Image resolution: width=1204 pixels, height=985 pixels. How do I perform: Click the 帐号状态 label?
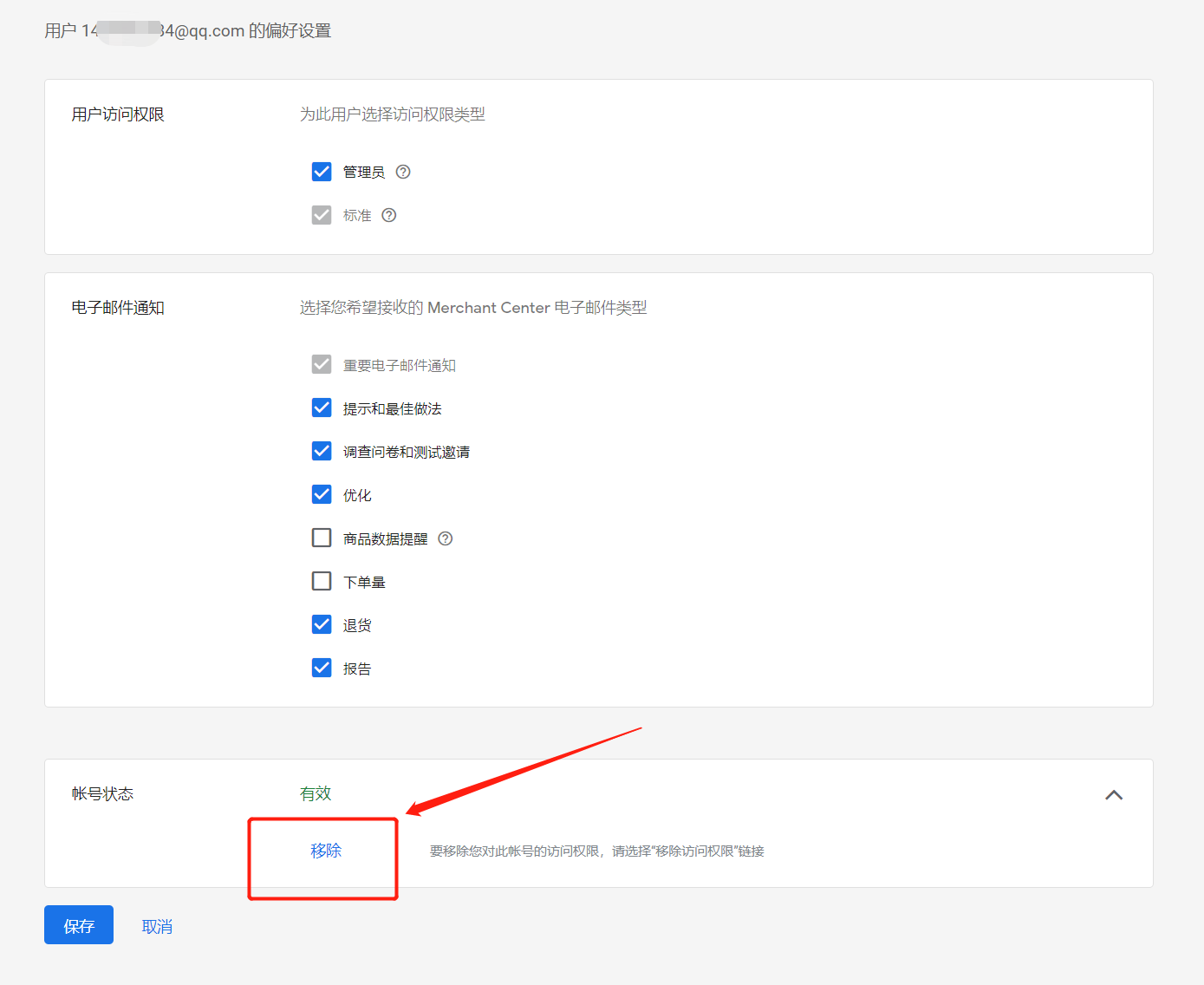coord(102,794)
